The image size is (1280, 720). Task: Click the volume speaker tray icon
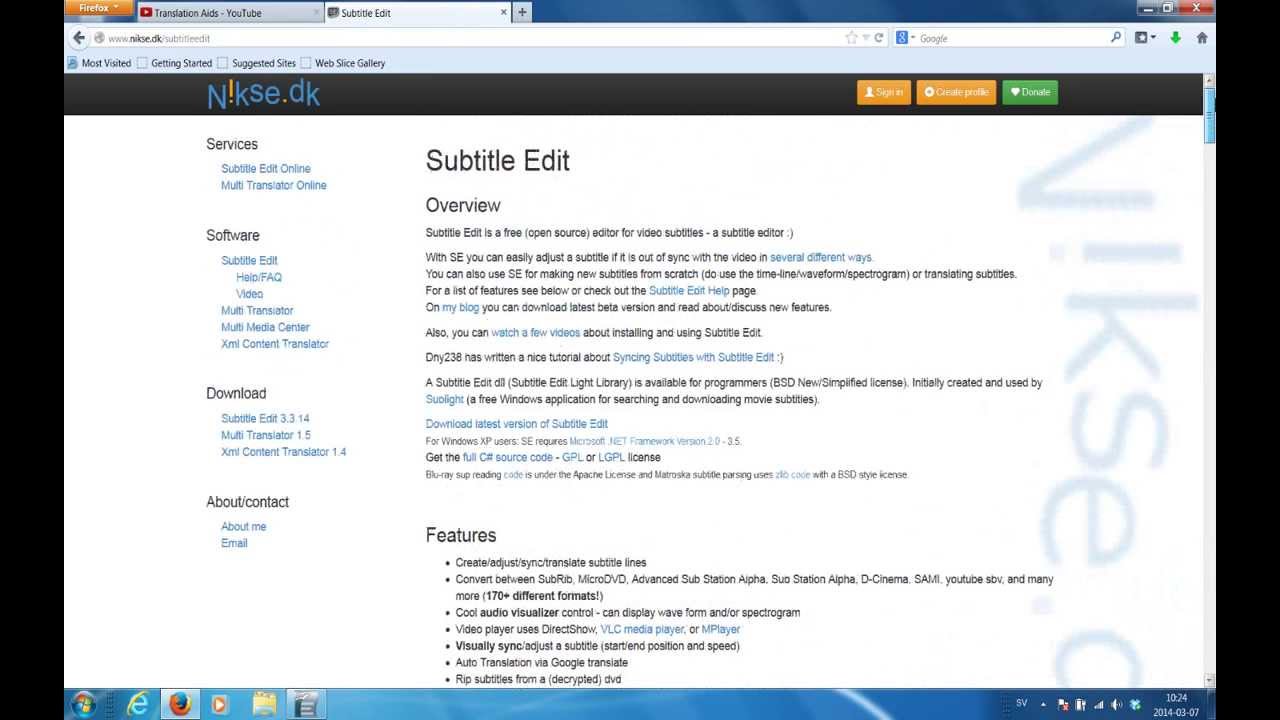pos(1117,705)
